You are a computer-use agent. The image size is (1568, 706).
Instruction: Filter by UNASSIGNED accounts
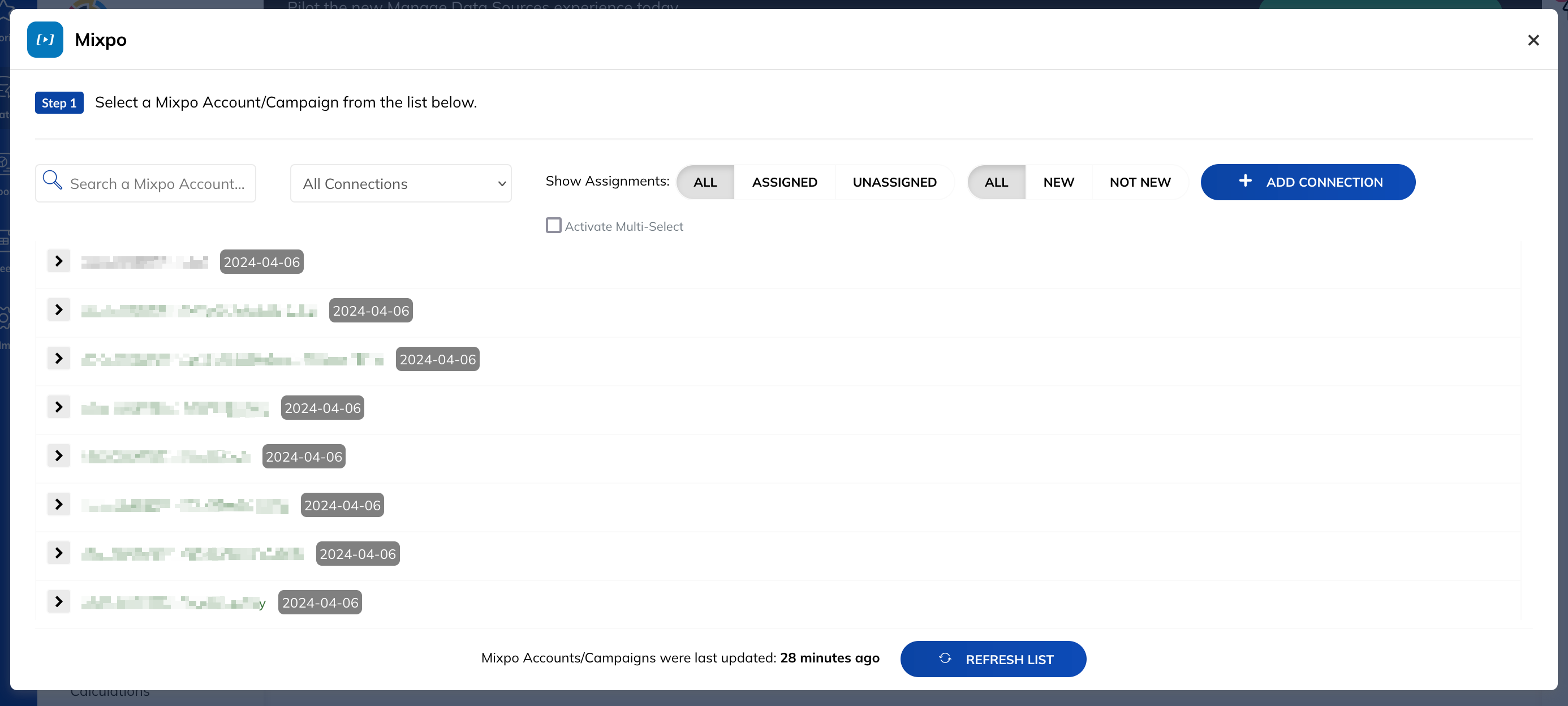point(894,182)
